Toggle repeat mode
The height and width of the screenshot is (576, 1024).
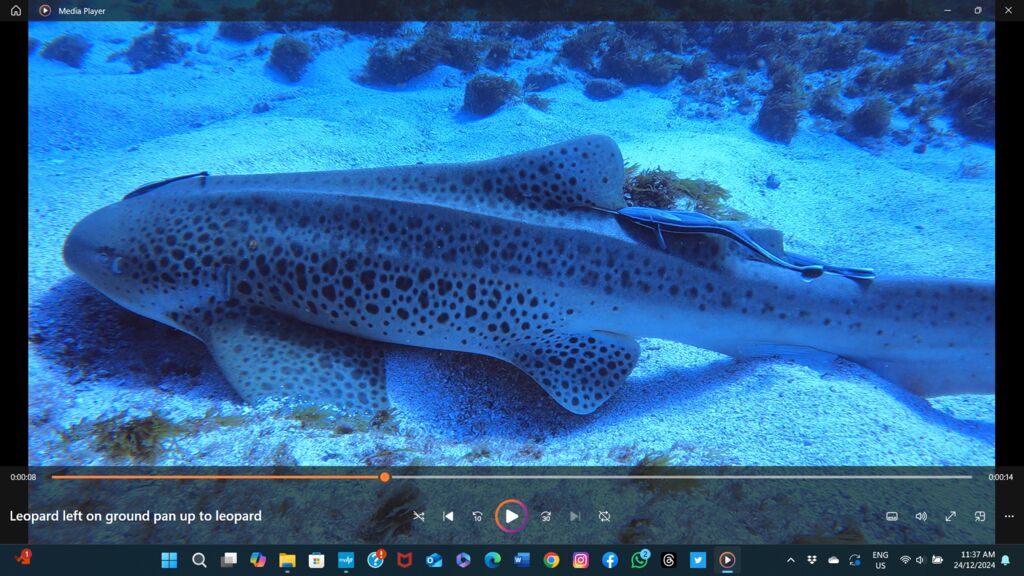(x=604, y=516)
